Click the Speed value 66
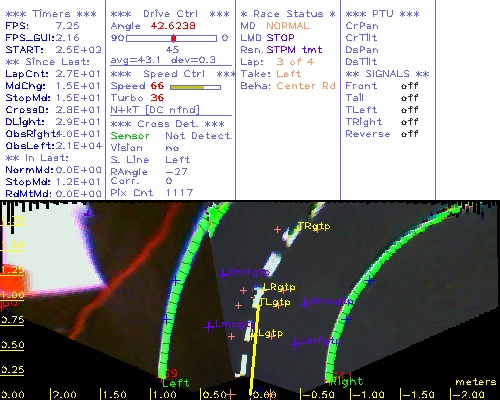The height and width of the screenshot is (400, 500). tap(157, 86)
